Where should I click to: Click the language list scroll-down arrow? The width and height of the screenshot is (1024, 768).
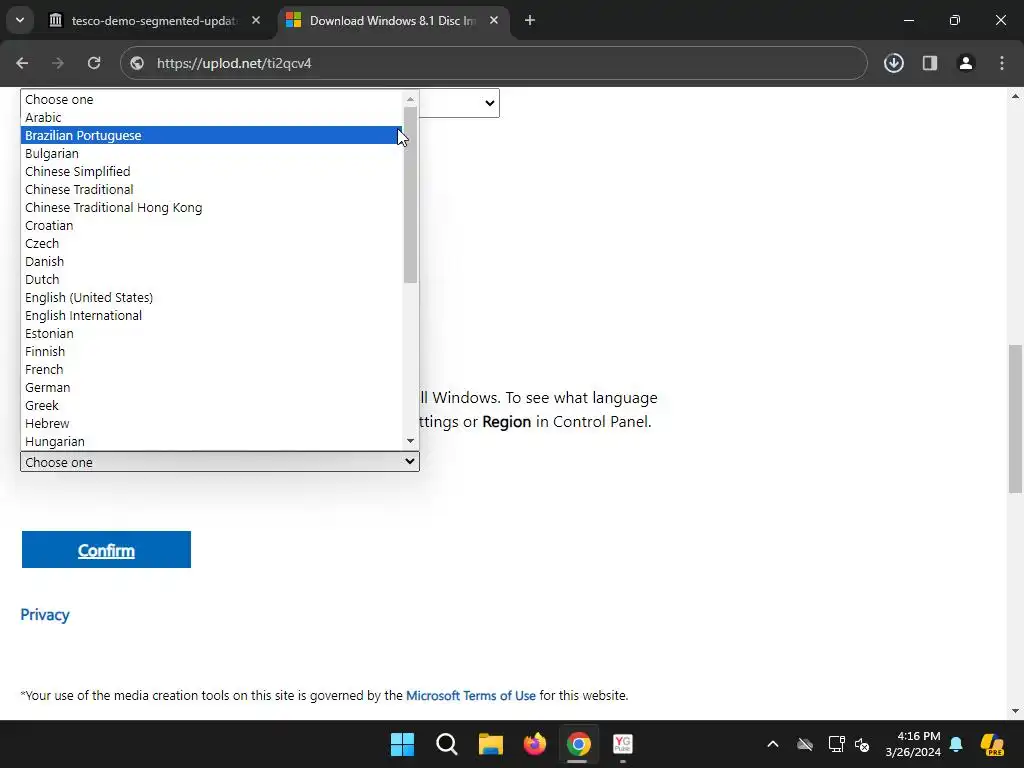410,441
